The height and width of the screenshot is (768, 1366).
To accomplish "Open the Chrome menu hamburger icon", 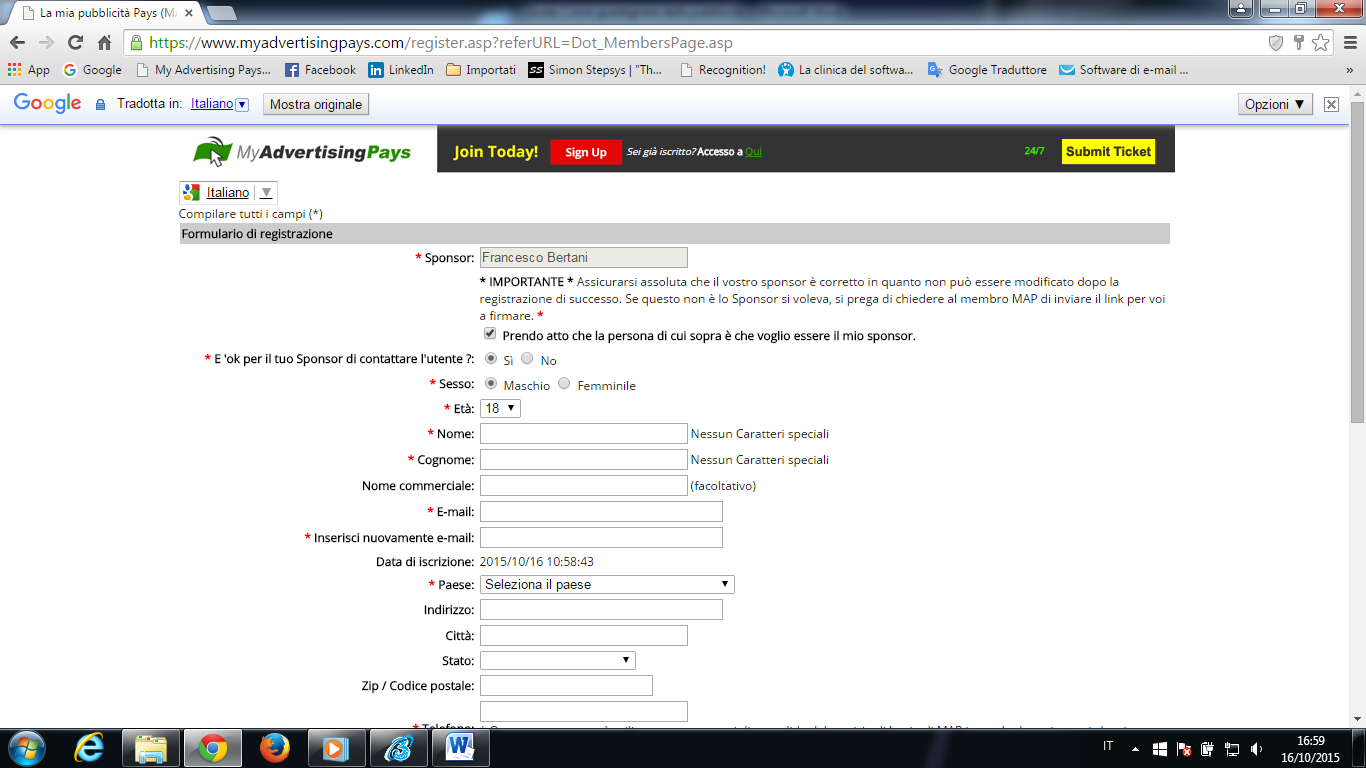I will [1348, 43].
